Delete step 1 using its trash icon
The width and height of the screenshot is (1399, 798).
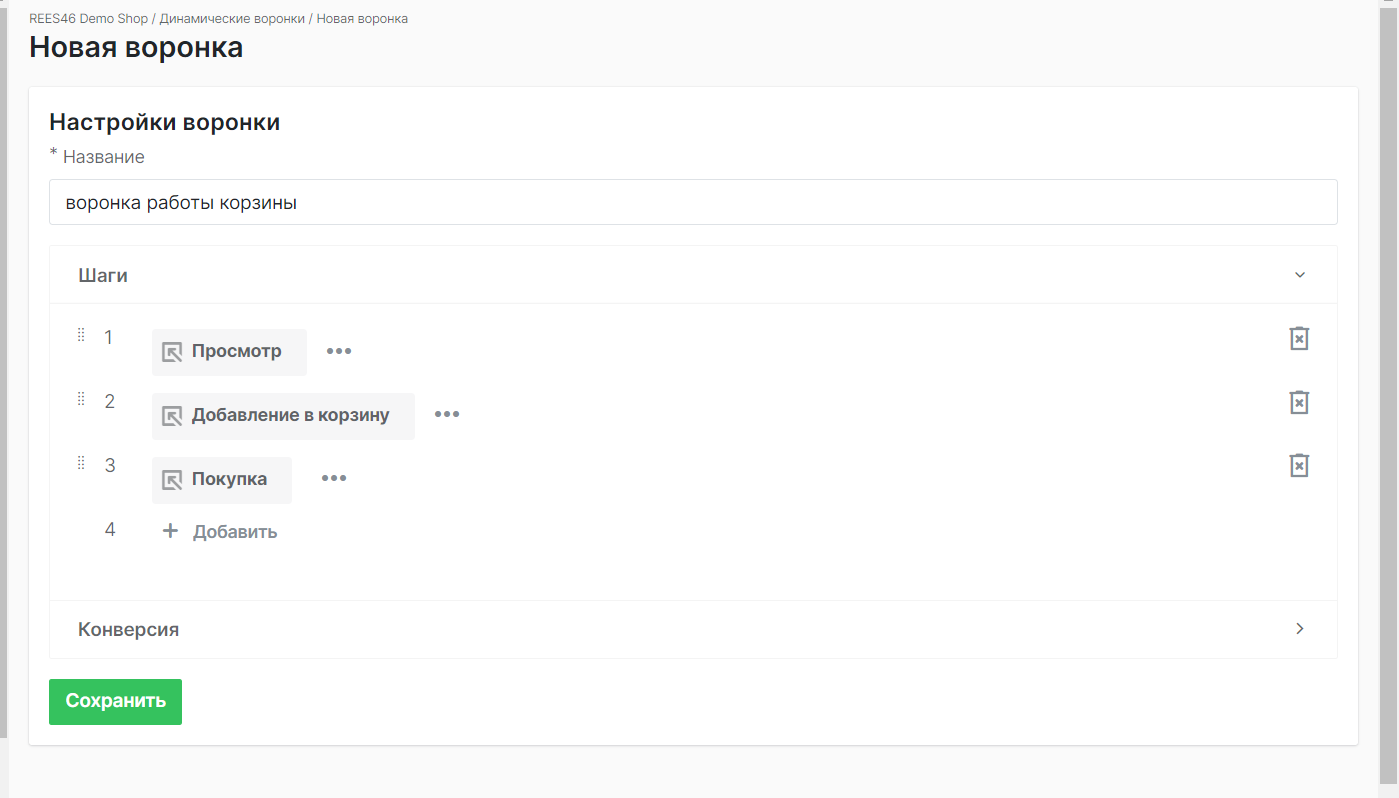1298,338
